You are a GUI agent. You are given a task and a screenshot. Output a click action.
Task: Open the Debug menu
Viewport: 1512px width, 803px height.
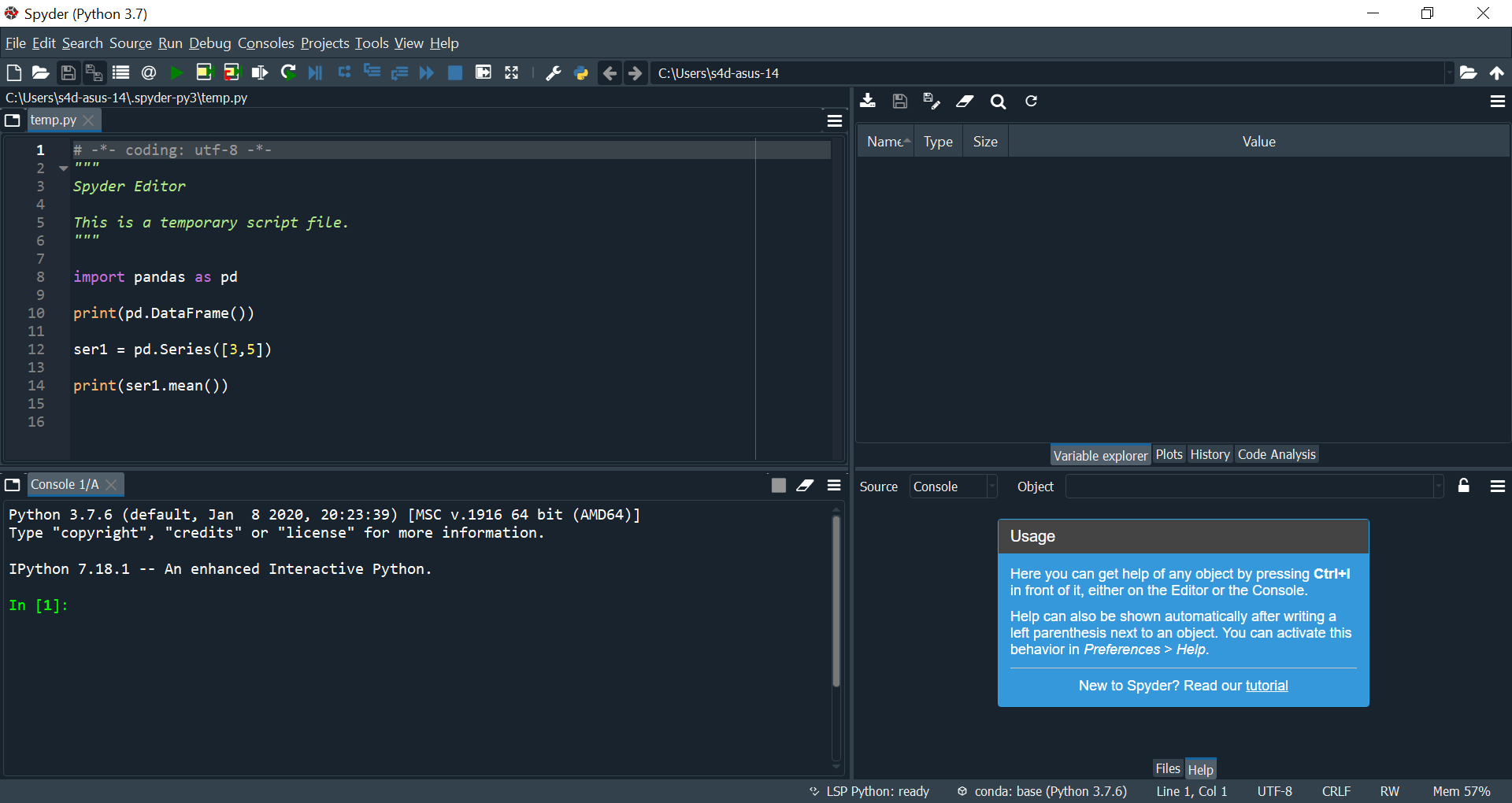(210, 43)
